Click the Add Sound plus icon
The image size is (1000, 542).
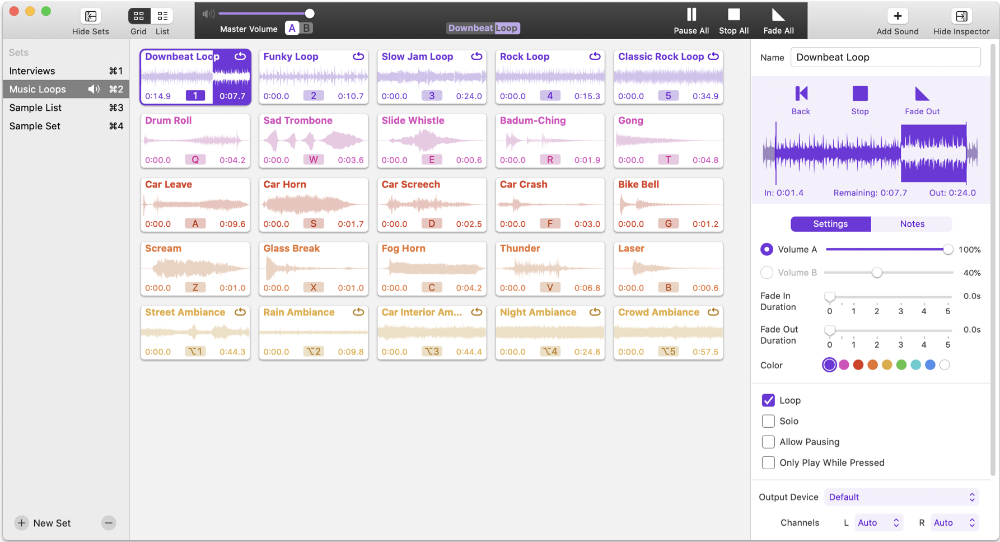point(897,16)
